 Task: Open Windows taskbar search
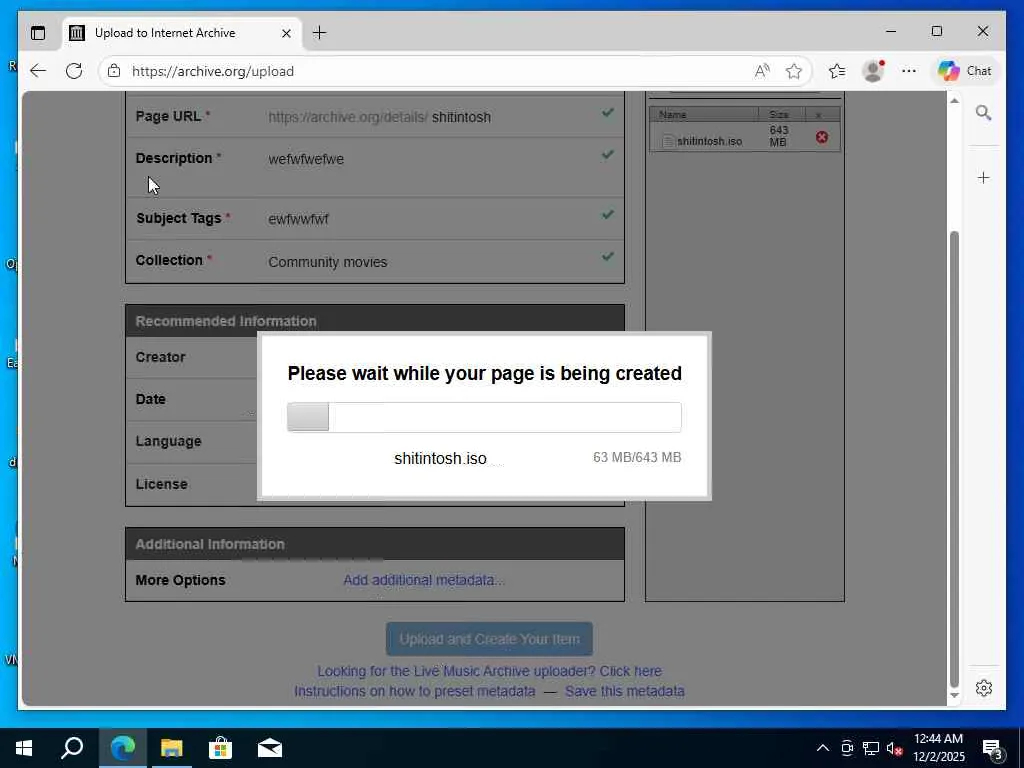72,748
